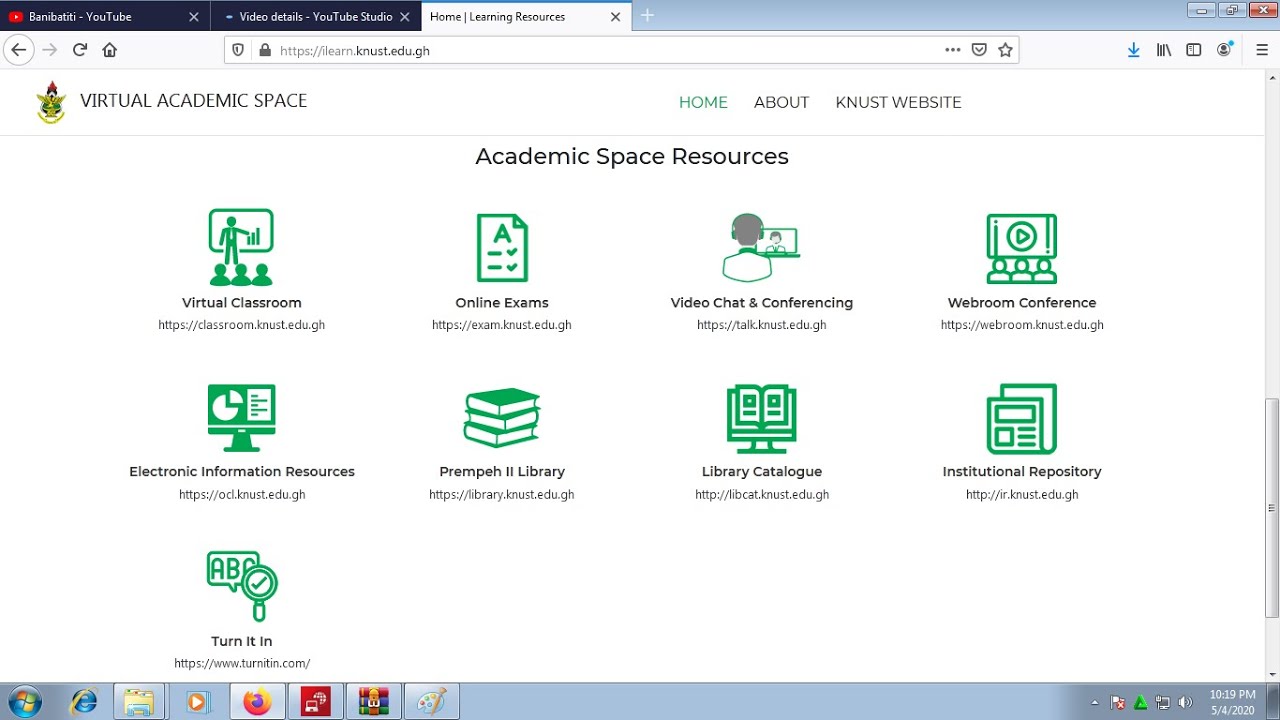The height and width of the screenshot is (720, 1280).
Task: Bookmark this page with the star icon
Action: coord(1005,50)
